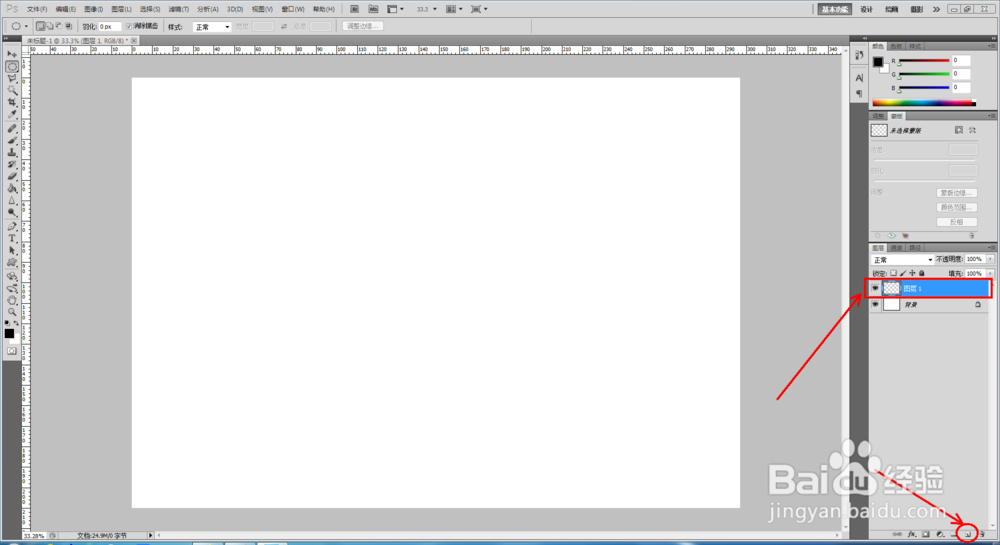Select the Horizontal Type tool
The height and width of the screenshot is (545, 1000).
(11, 238)
